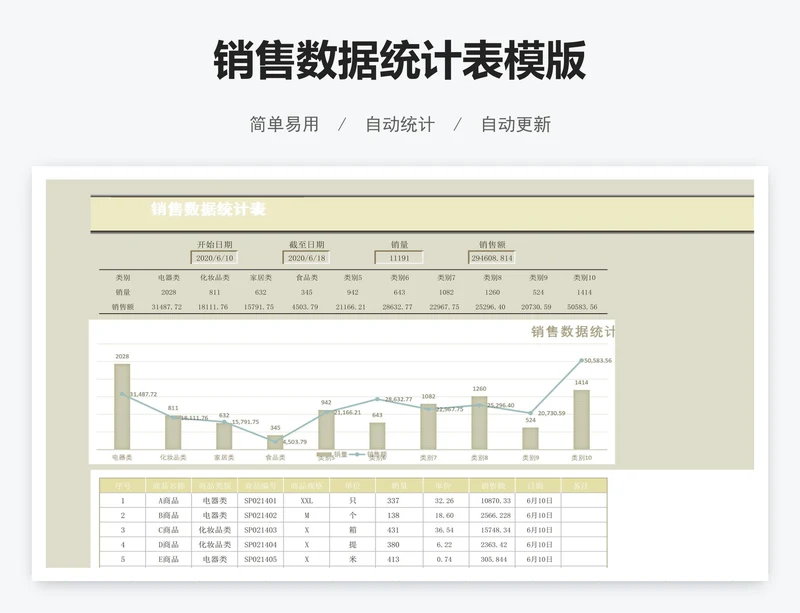
Task: Click the summary 销售额 value 4503.79
Action: tap(305, 307)
